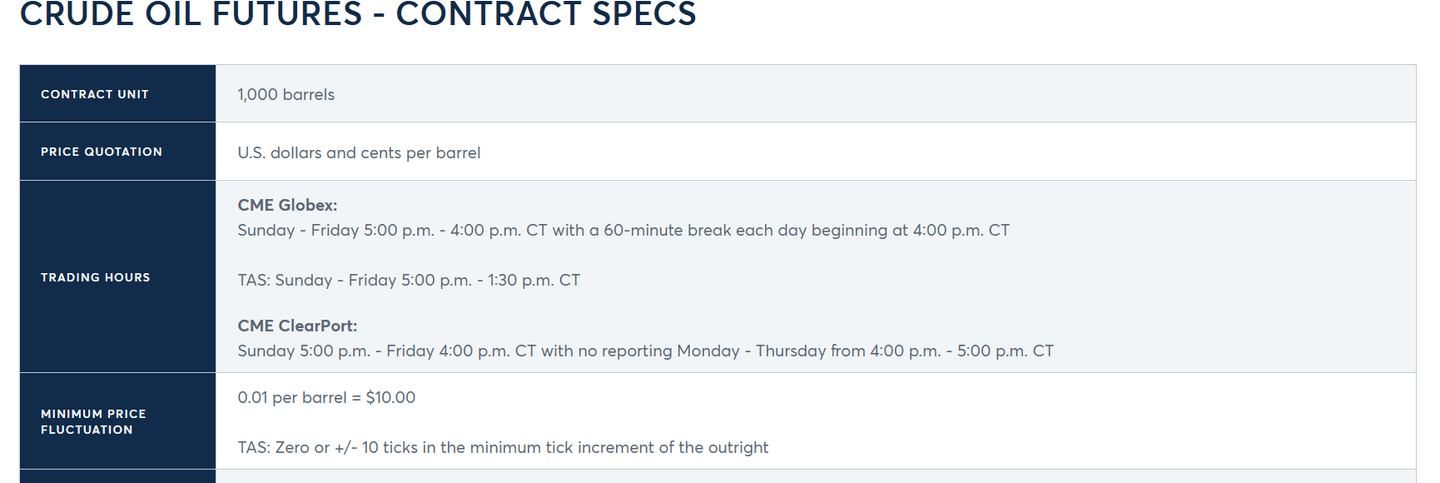
Task: Click the bold 'CME ClearPort:' subheading
Action: 297,326
